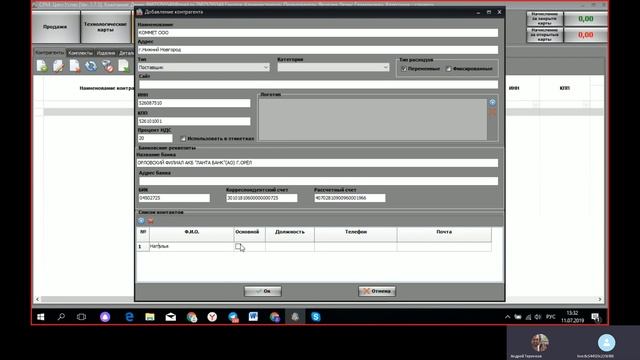Click the 'Ф.И.О.' column header
This screenshot has width=640, height=360.
point(191,232)
